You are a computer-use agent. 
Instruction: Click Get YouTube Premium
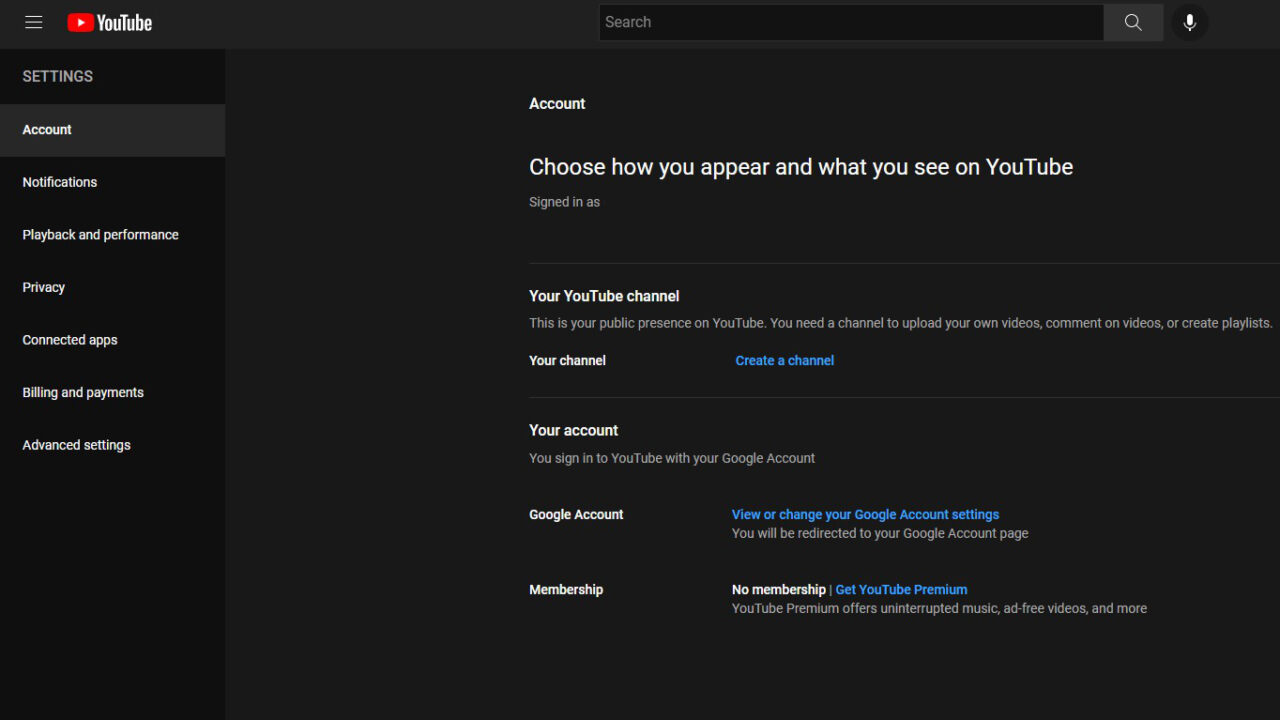pyautogui.click(x=900, y=589)
